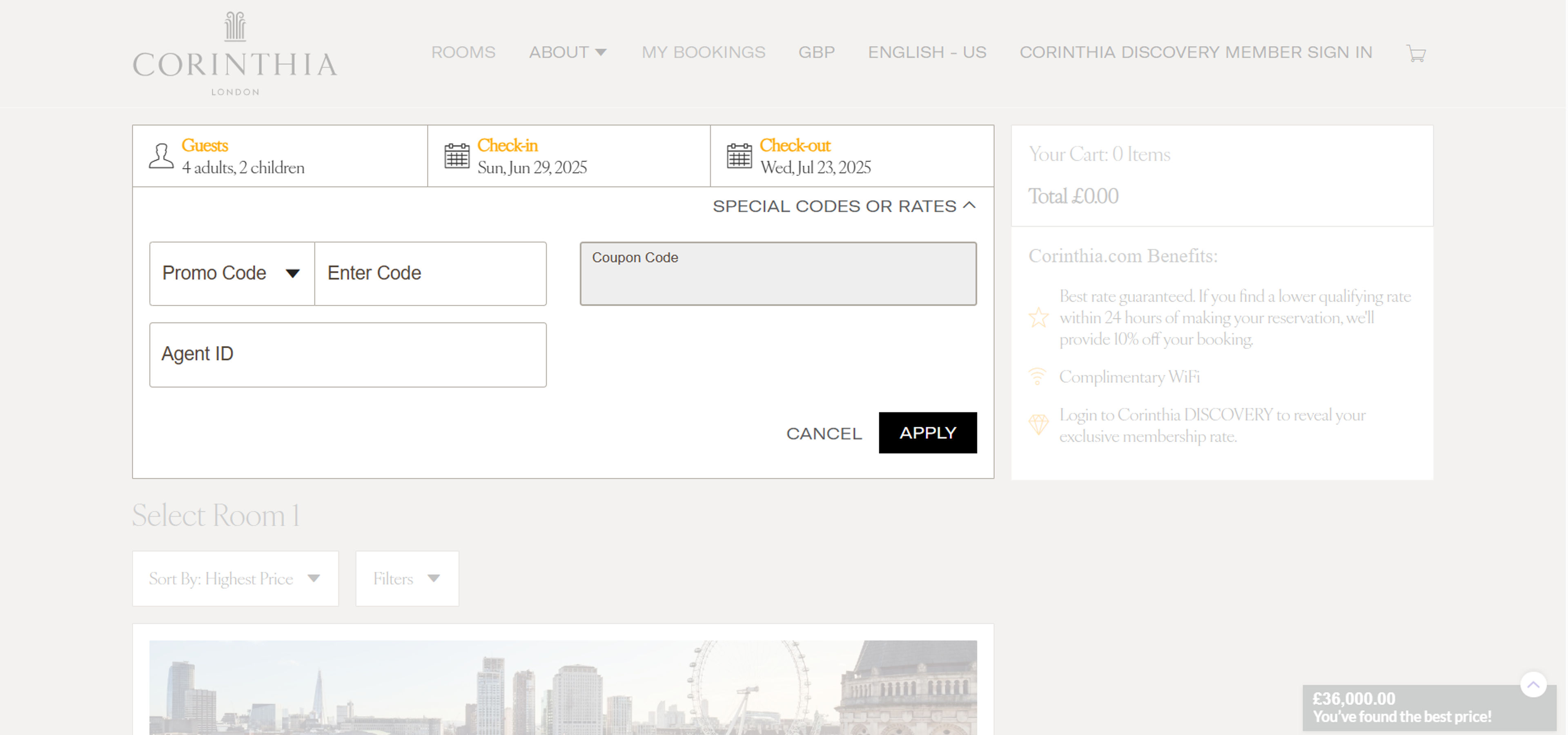Click the Complimentary WiFi text
This screenshot has width=1568, height=735.
pos(1129,377)
